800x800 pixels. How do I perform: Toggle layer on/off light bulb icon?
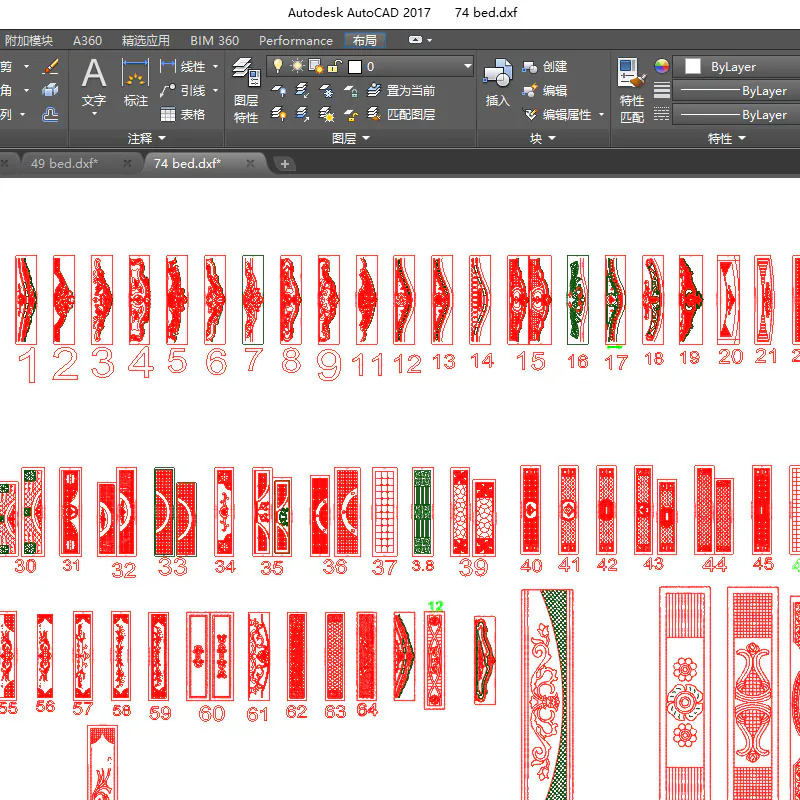tap(278, 67)
